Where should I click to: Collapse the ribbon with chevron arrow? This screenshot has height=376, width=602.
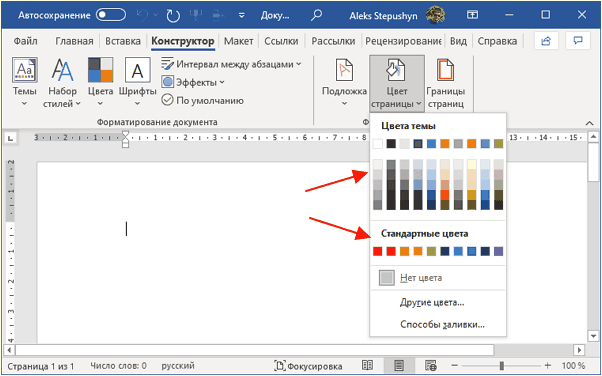point(589,123)
